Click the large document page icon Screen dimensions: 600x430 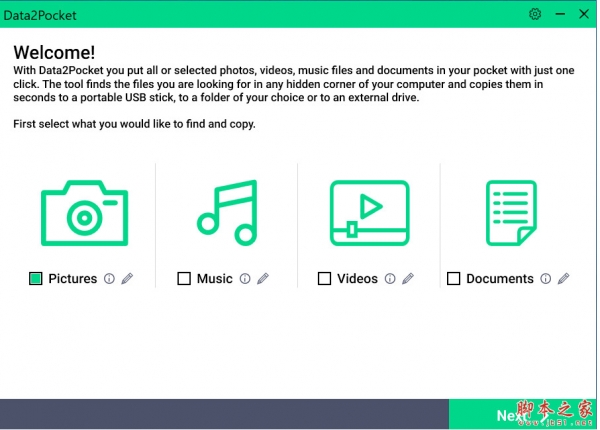click(x=511, y=213)
